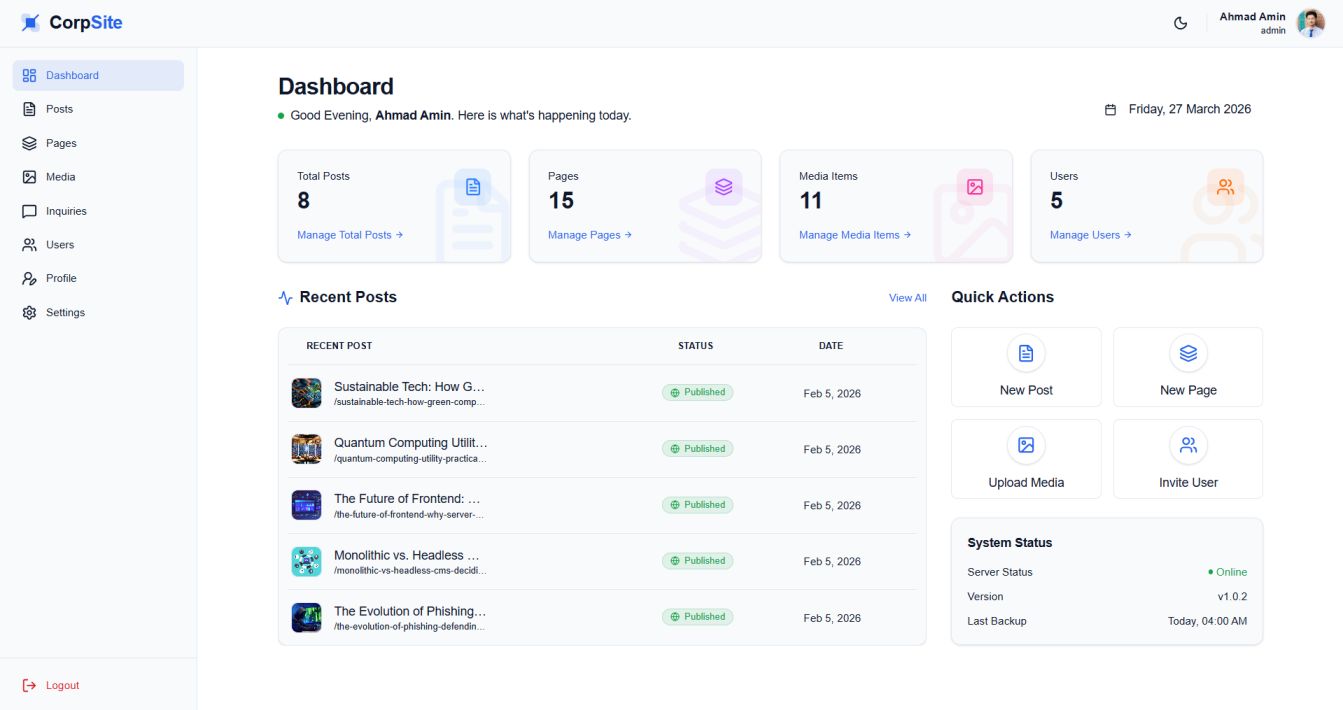Open the Media library icon

29,176
